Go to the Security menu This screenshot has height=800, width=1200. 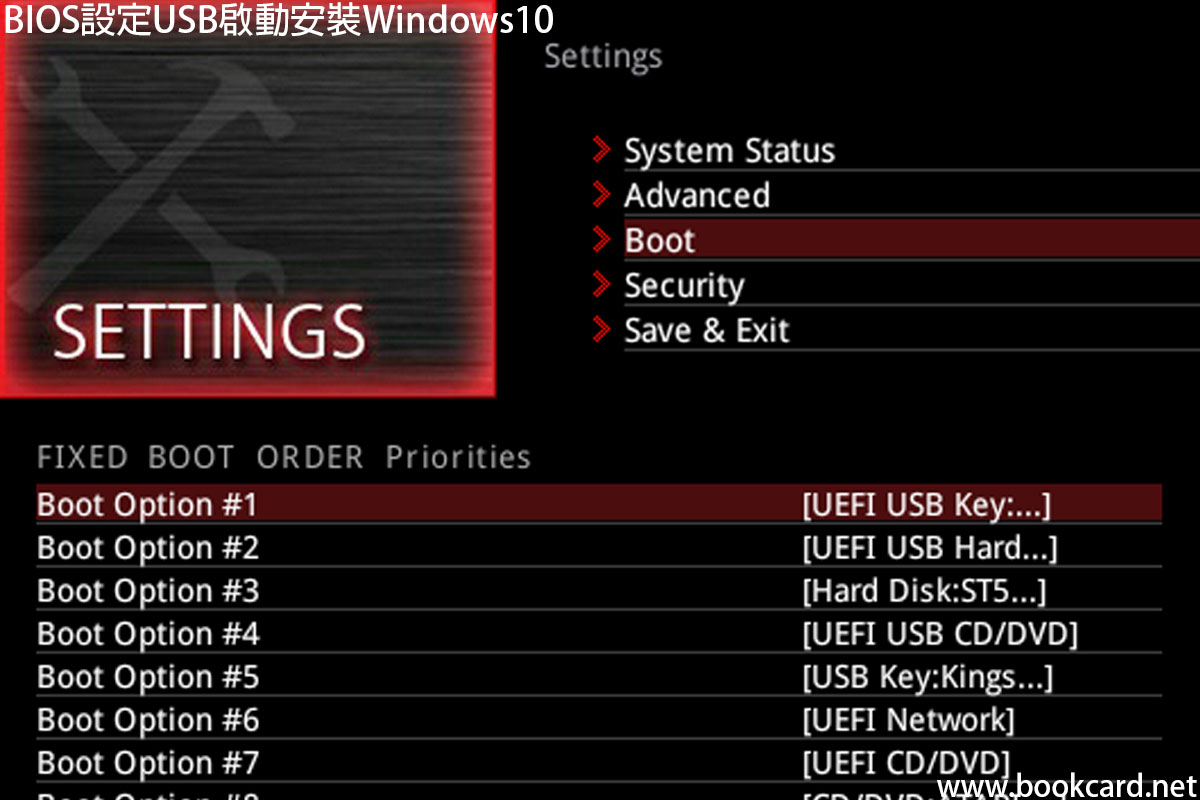click(684, 286)
